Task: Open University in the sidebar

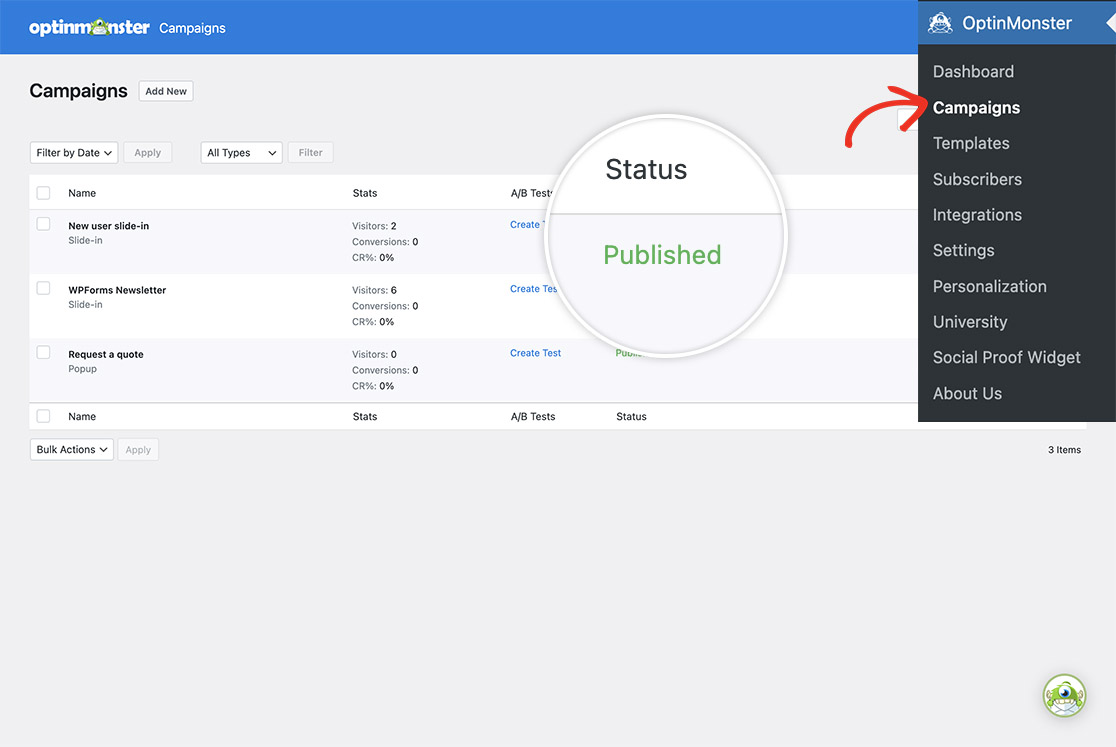Action: click(969, 322)
